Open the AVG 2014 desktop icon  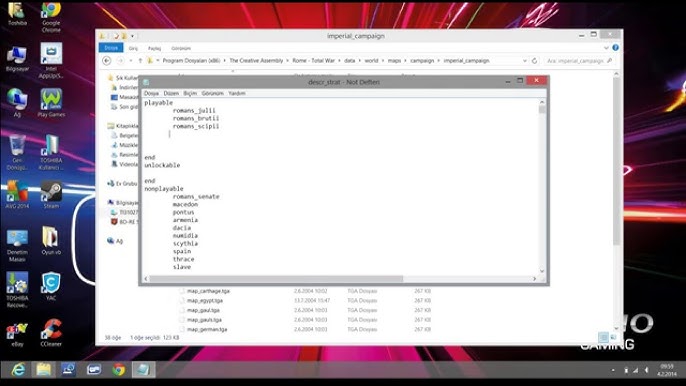coord(17,195)
